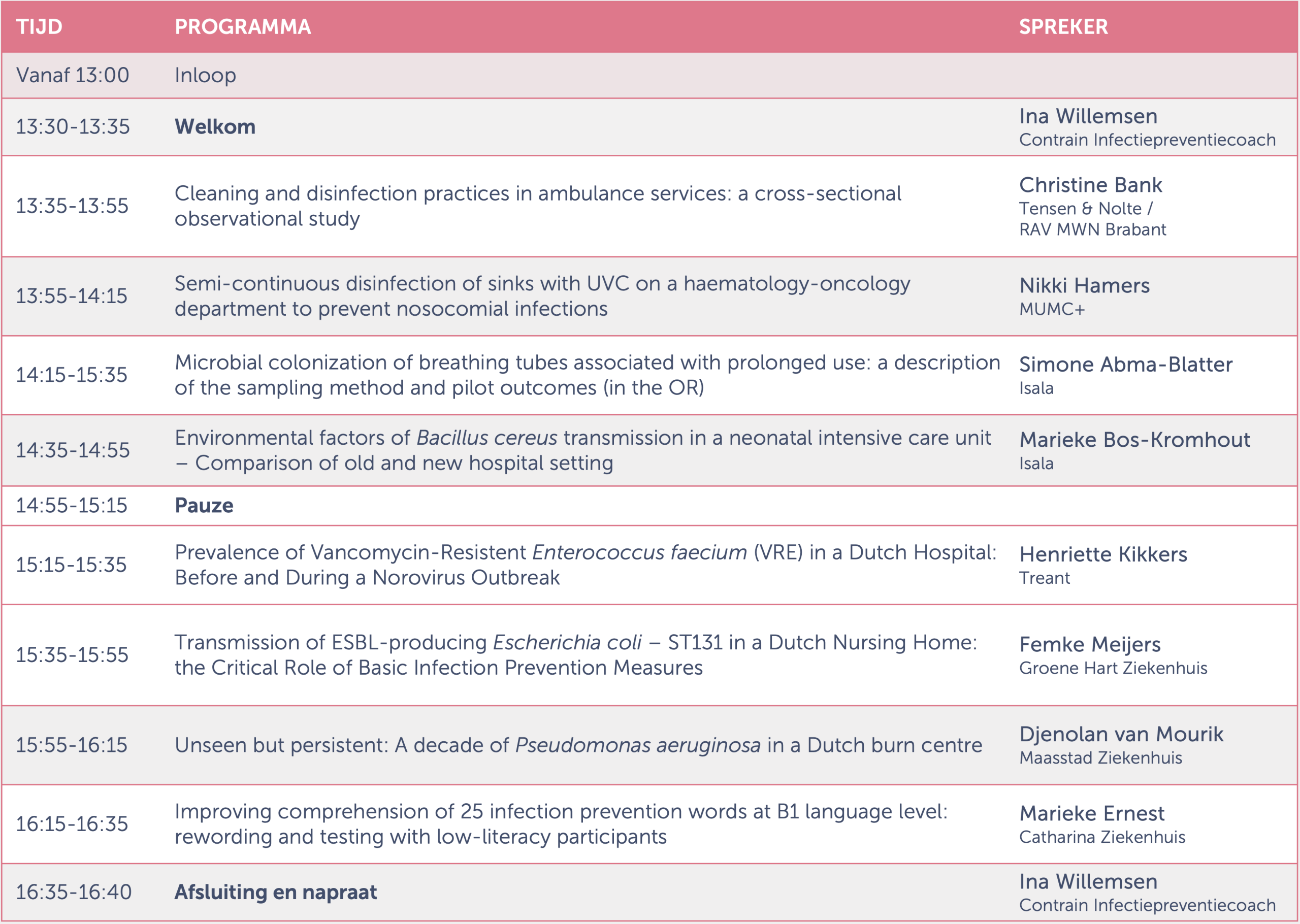
Task: Click the 16:15-16:35 time slot
Action: [x=72, y=823]
